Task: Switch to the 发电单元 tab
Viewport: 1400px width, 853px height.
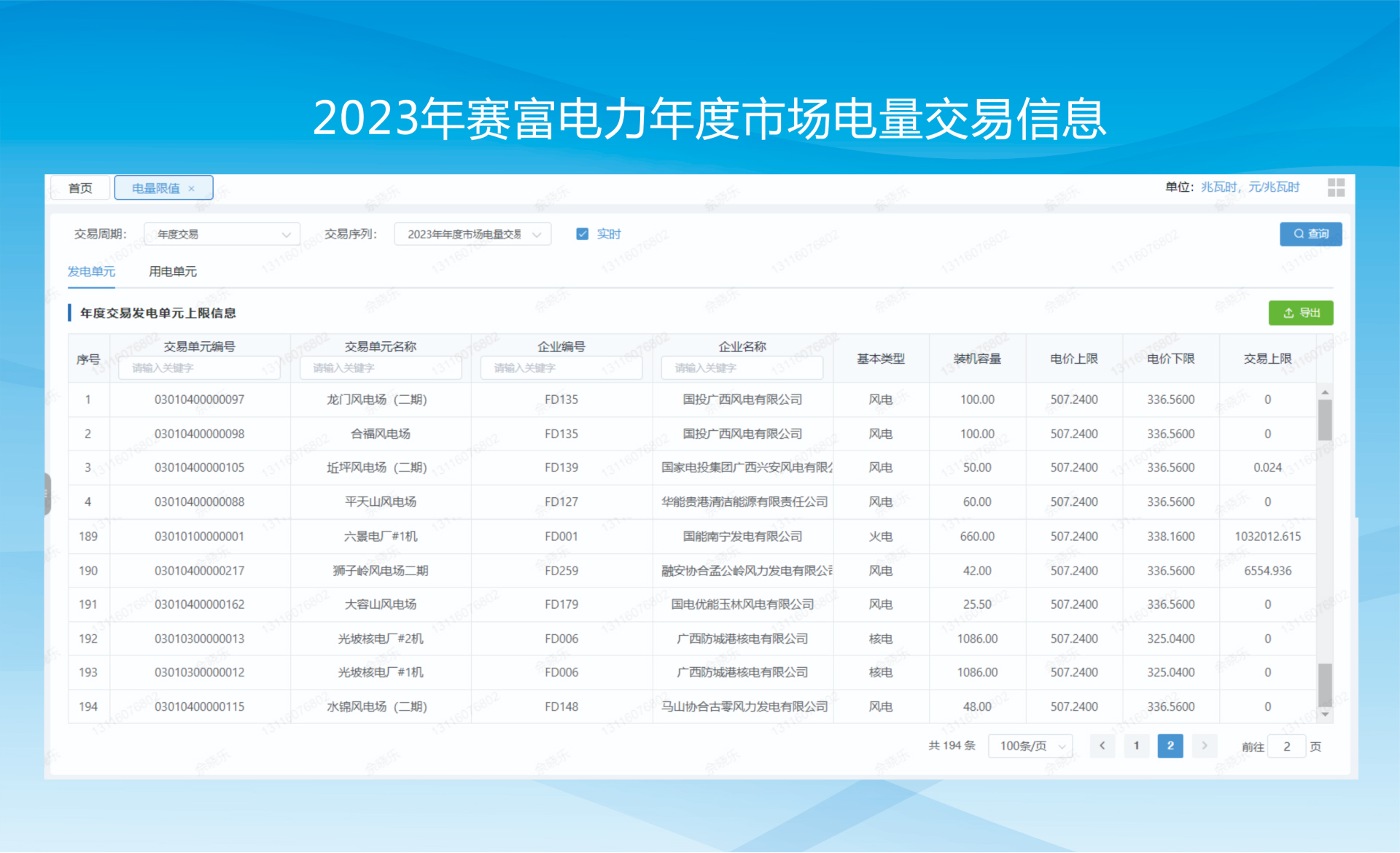Action: pyautogui.click(x=91, y=271)
